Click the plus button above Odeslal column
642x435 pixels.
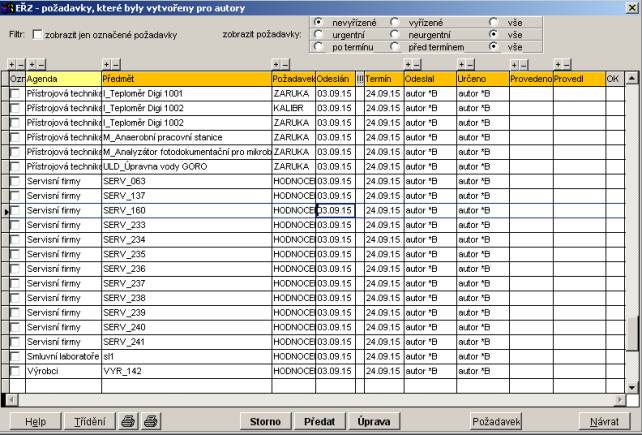(409, 64)
